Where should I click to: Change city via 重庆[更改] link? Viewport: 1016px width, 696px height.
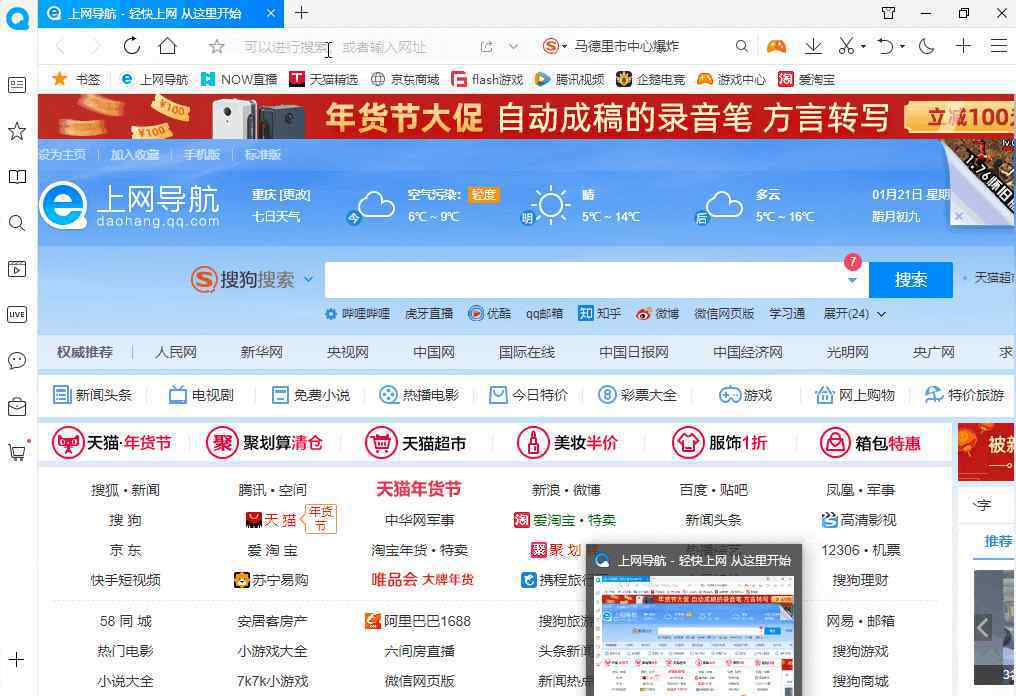point(281,194)
